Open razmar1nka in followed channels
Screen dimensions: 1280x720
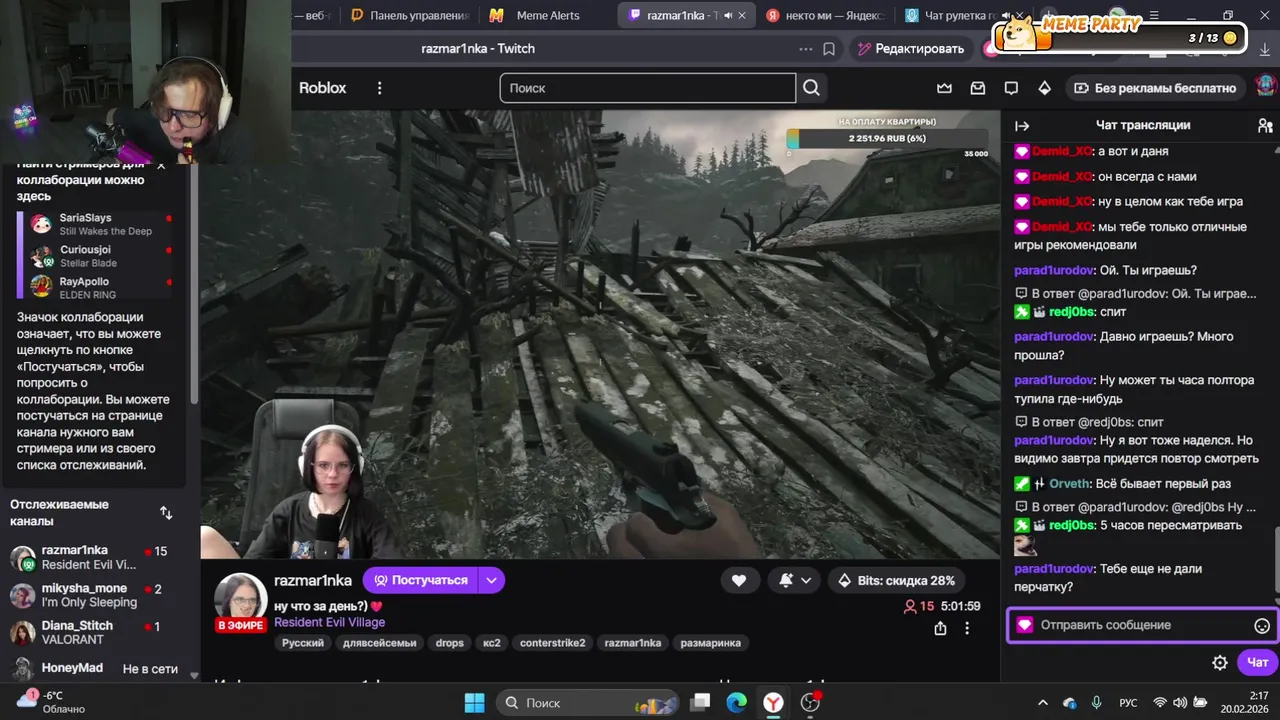click(x=95, y=558)
